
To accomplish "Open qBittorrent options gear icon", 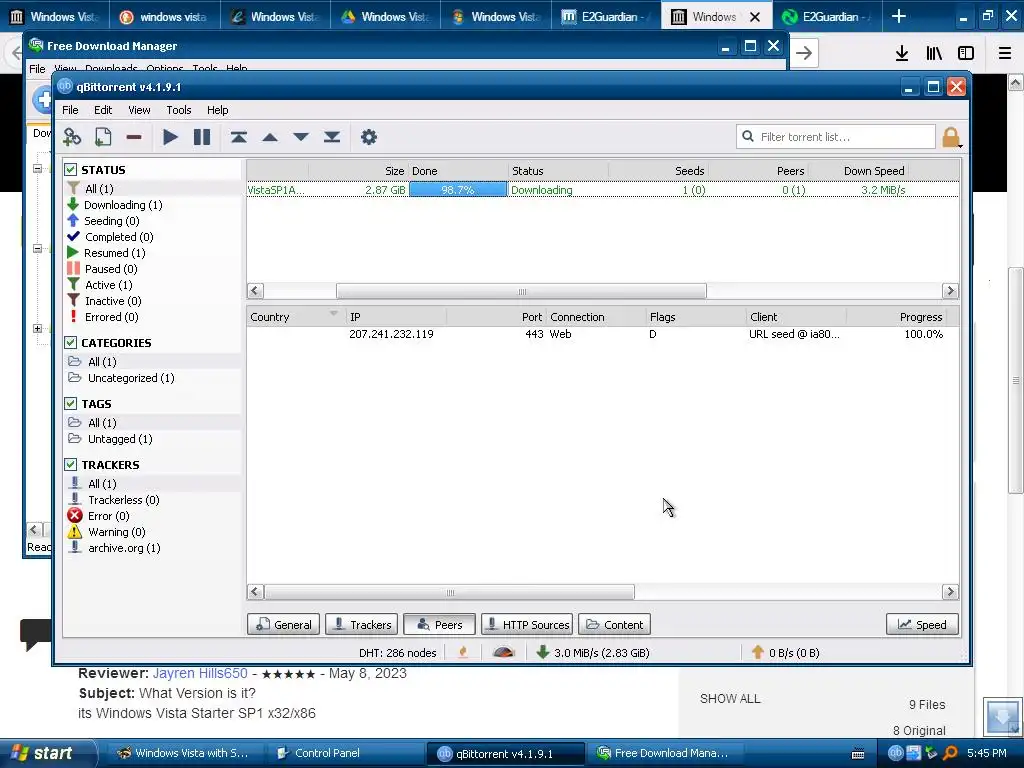I will 369,137.
